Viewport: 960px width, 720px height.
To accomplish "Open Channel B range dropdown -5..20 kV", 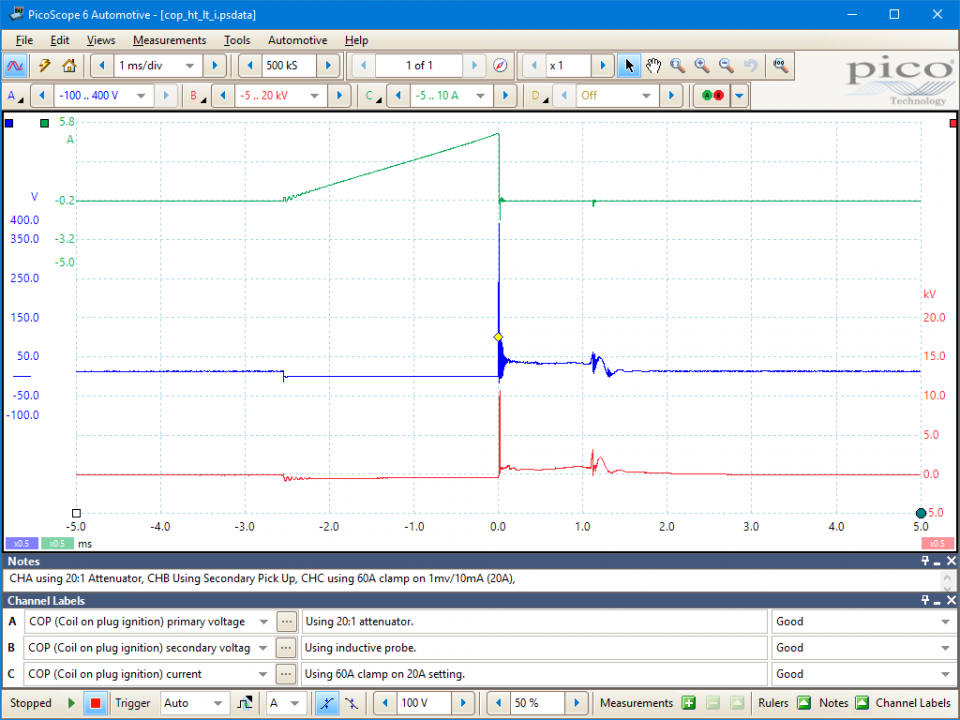I will 315,96.
